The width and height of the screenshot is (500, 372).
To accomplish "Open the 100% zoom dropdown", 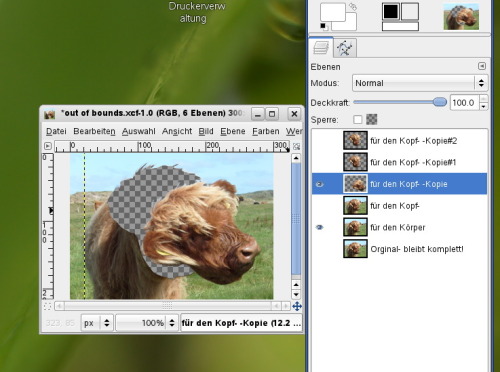I will 147,323.
